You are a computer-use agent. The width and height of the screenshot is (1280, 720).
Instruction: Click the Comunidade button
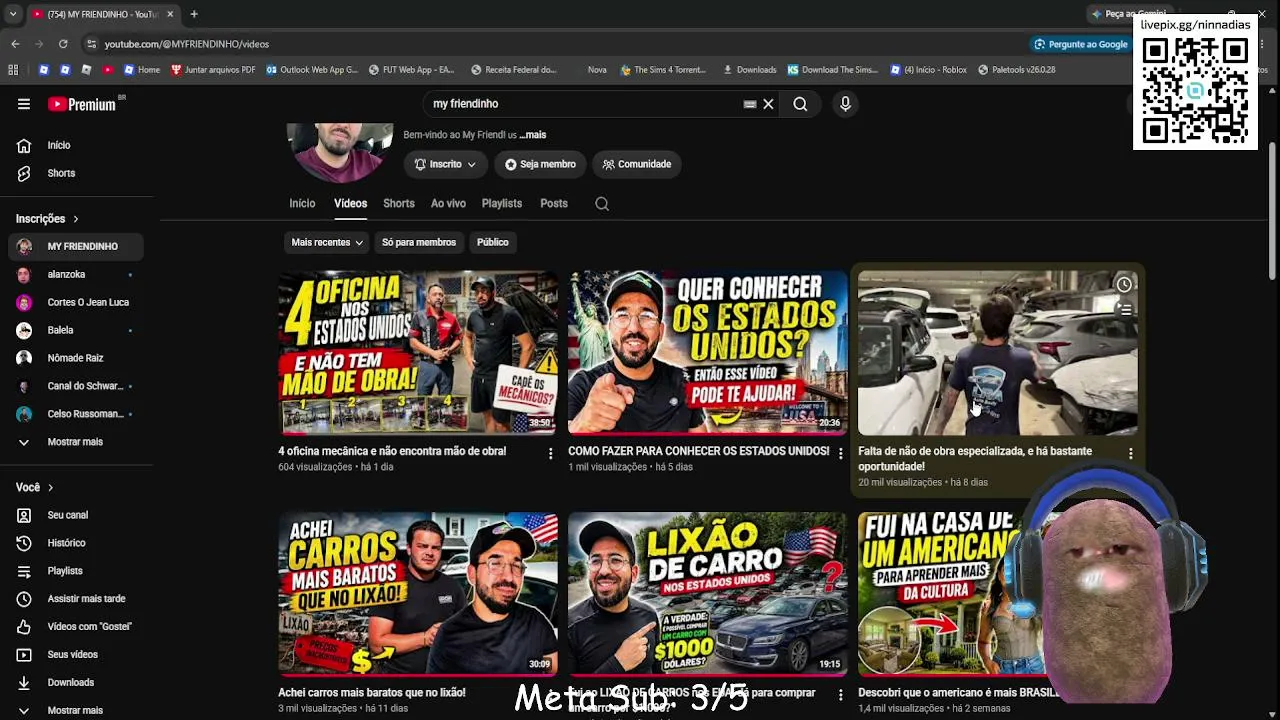[x=637, y=164]
